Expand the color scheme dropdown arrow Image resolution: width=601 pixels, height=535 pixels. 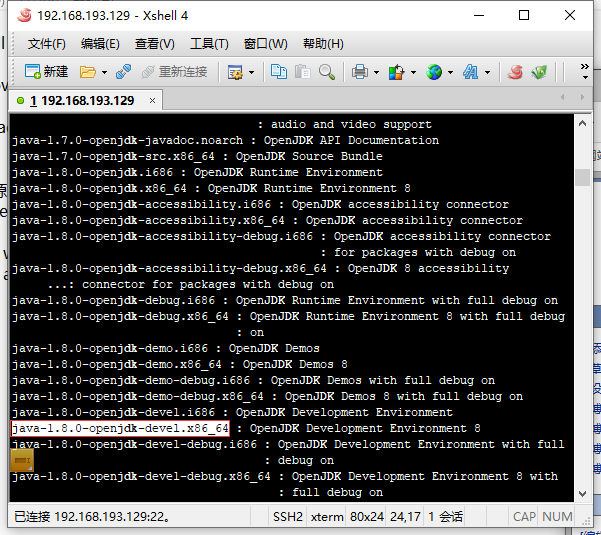pos(413,72)
